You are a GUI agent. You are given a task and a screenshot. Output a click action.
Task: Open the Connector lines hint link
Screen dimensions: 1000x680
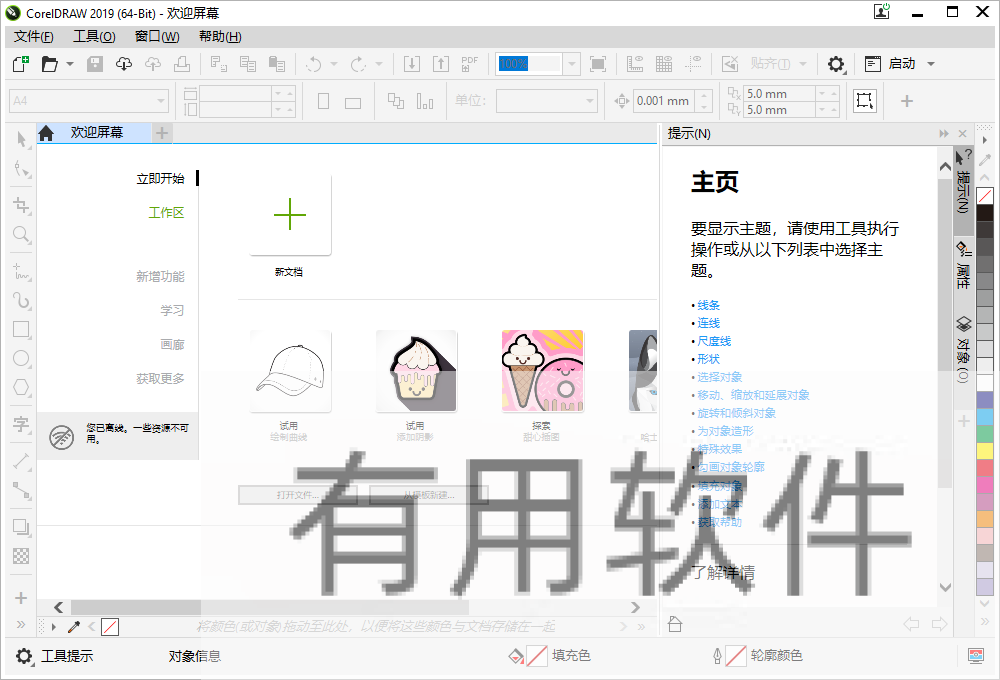(709, 323)
